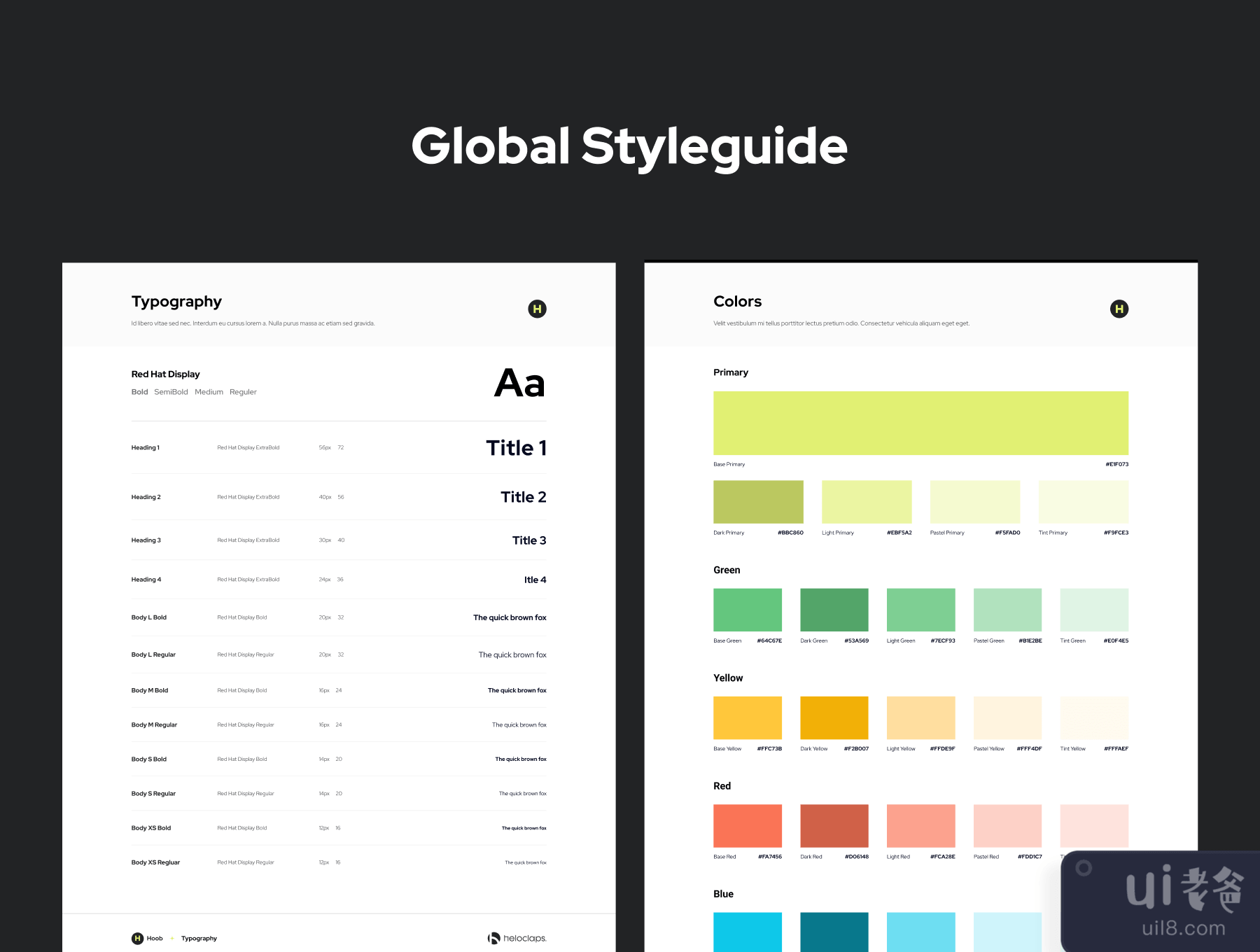
Task: Click the H logo badge in Colors header
Action: click(x=1119, y=309)
